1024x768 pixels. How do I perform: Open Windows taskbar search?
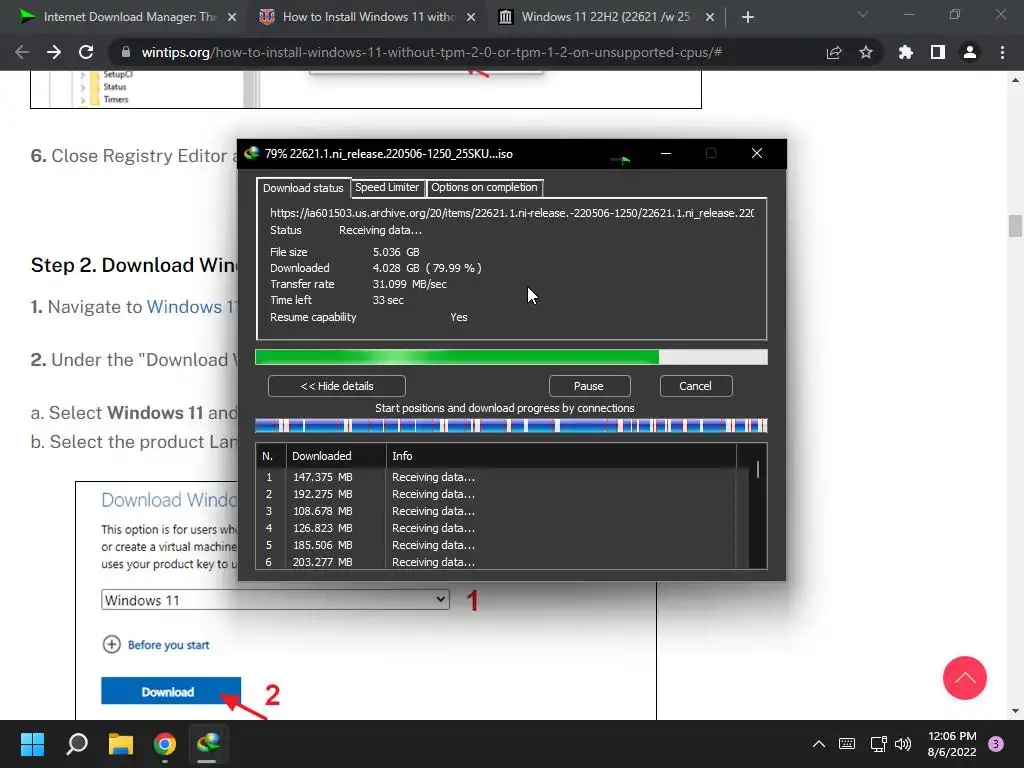(77, 744)
